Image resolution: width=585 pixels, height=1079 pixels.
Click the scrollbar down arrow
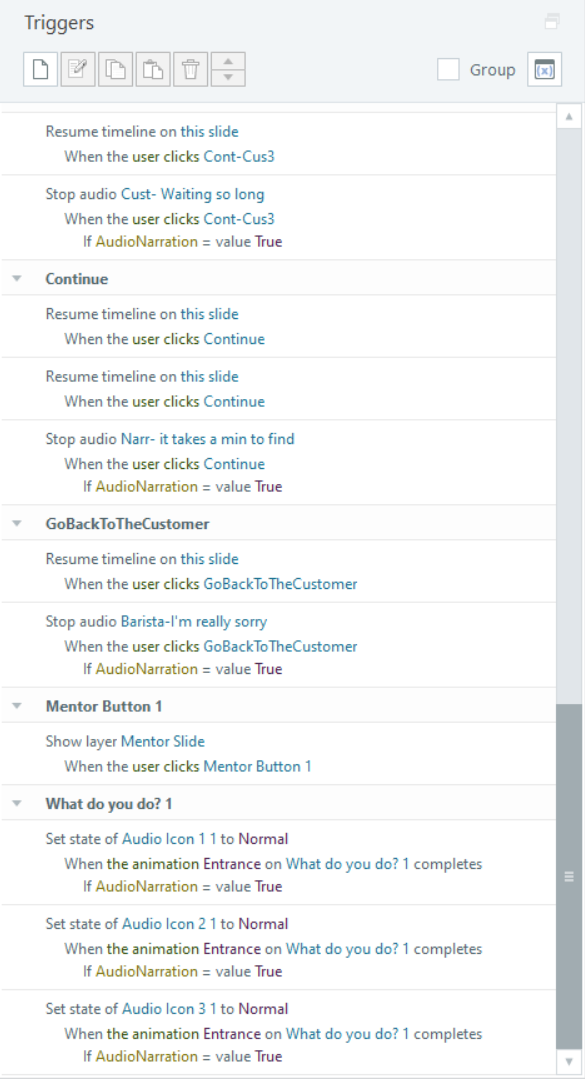point(569,1061)
